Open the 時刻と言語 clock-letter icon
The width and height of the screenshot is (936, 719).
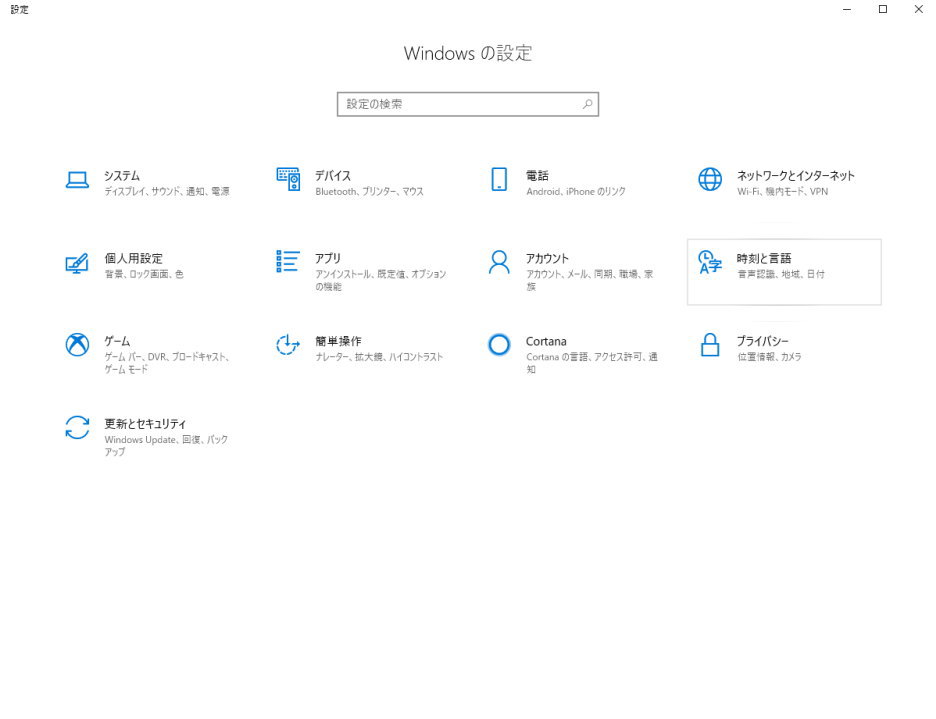(710, 262)
